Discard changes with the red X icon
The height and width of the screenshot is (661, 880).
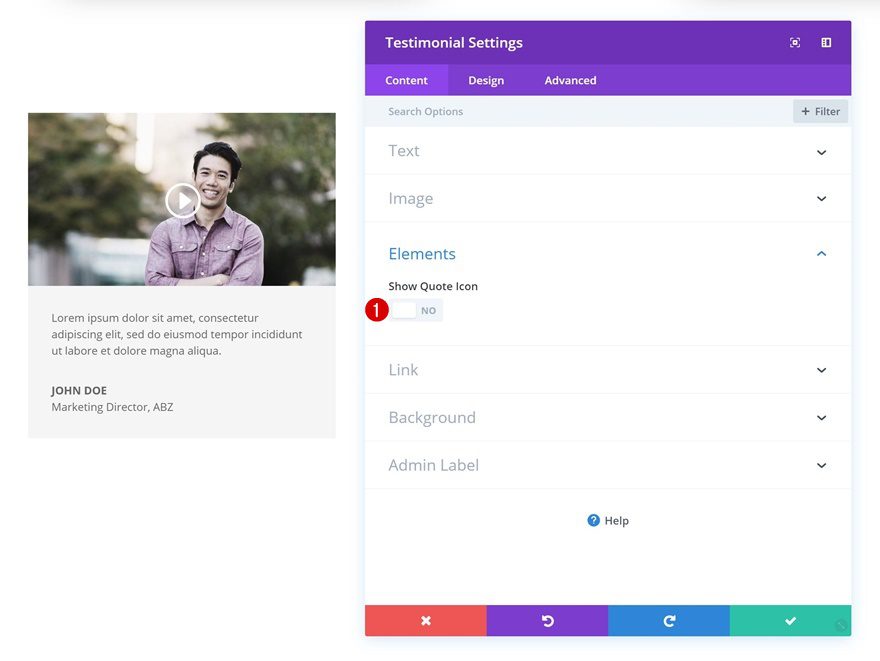tap(425, 620)
